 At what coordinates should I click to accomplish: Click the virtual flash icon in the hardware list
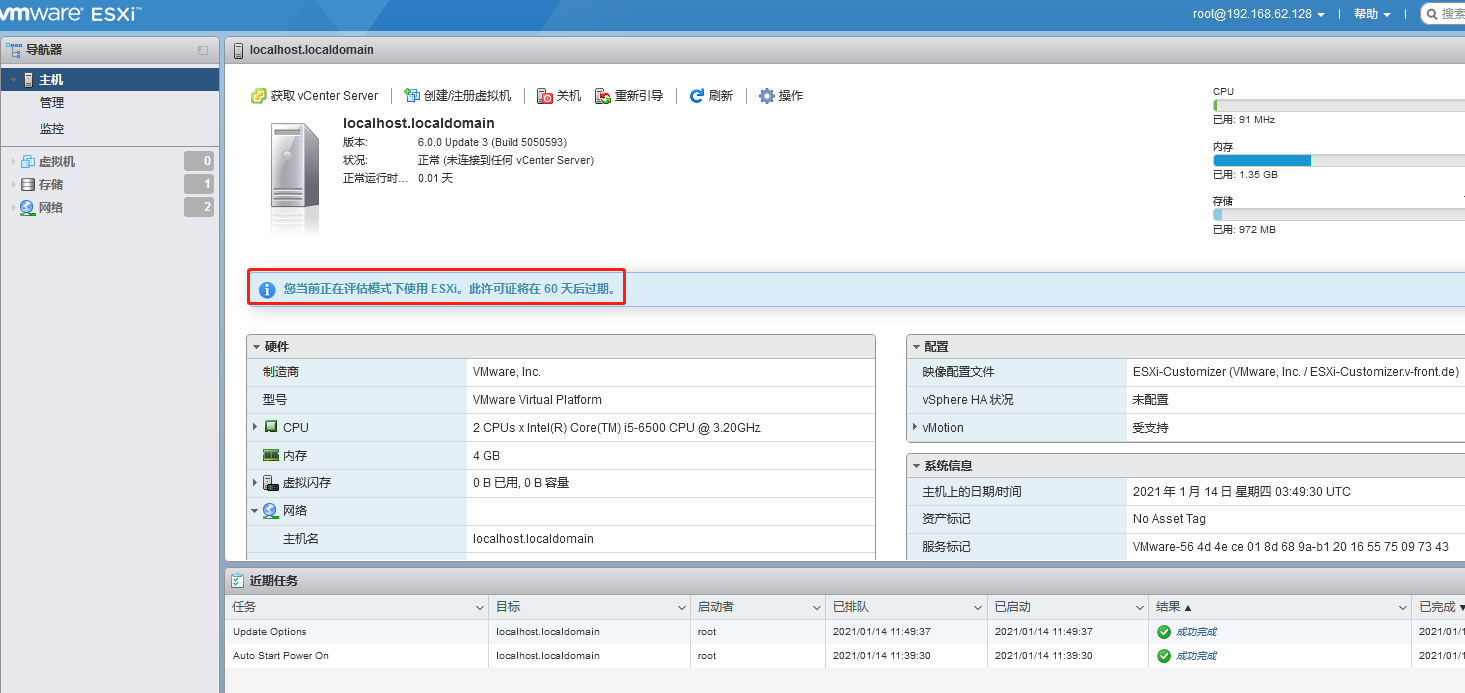tap(270, 483)
